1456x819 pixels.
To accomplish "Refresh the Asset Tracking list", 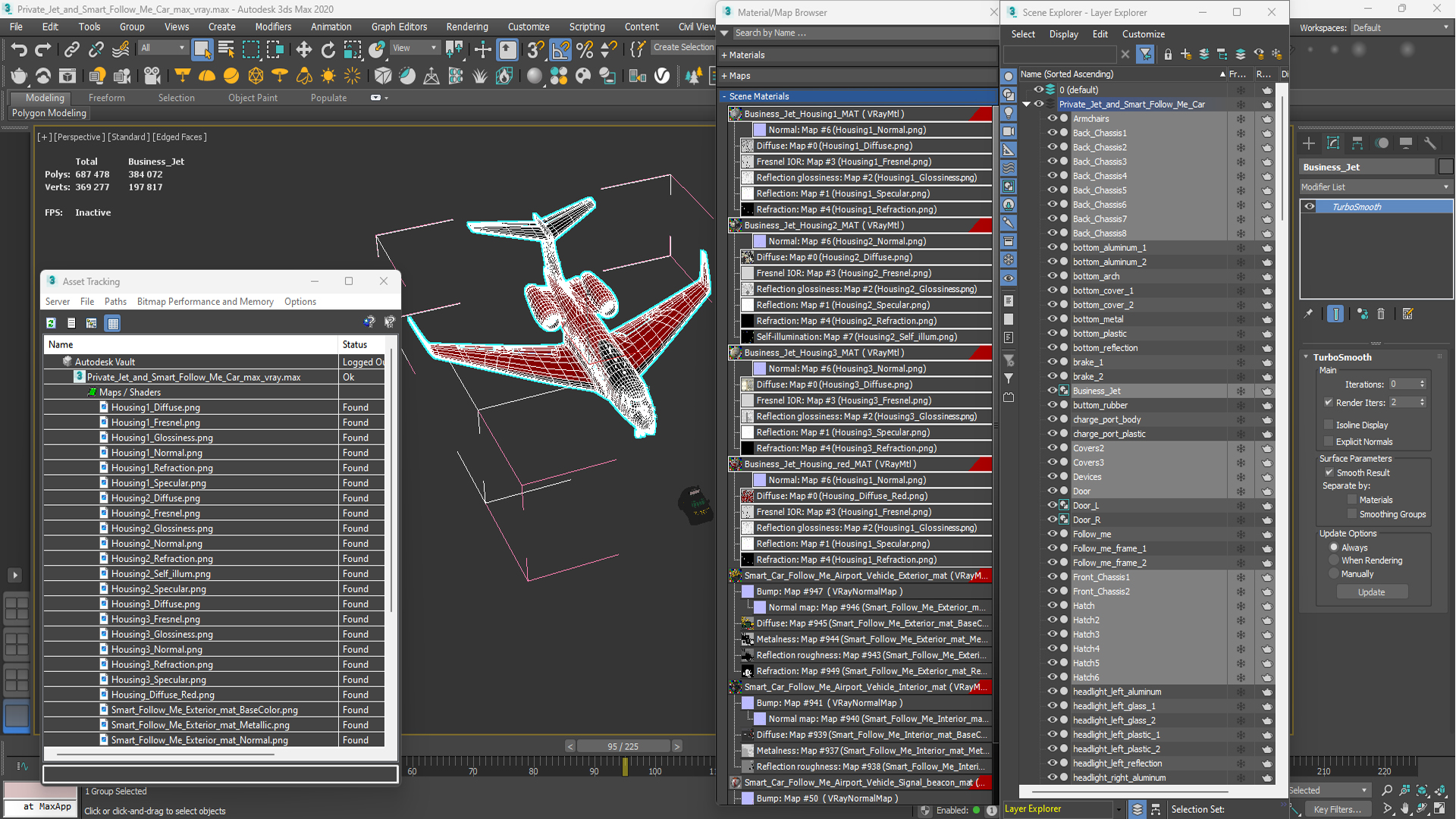I will point(51,323).
